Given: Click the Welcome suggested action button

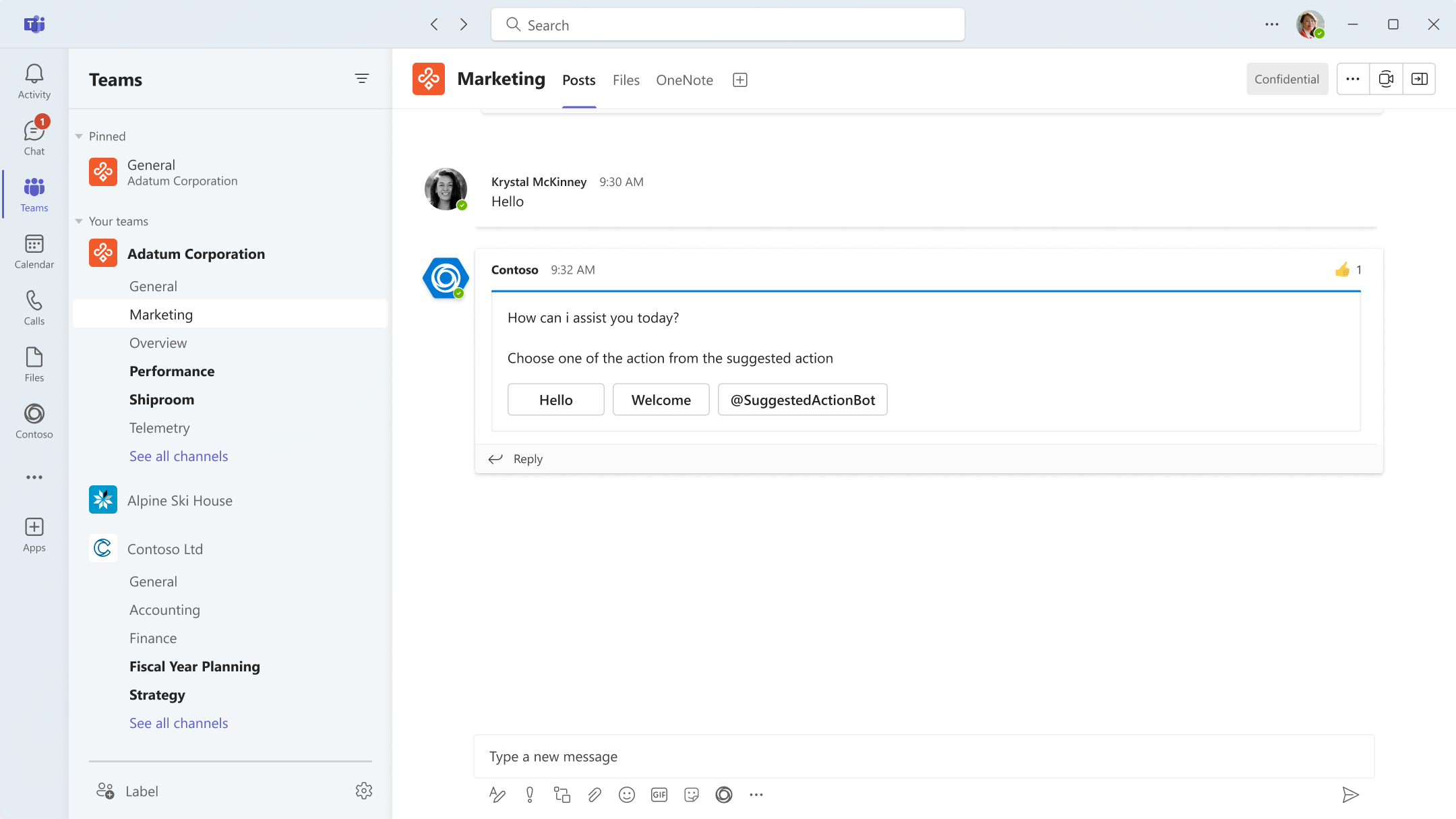Looking at the screenshot, I should tap(661, 400).
